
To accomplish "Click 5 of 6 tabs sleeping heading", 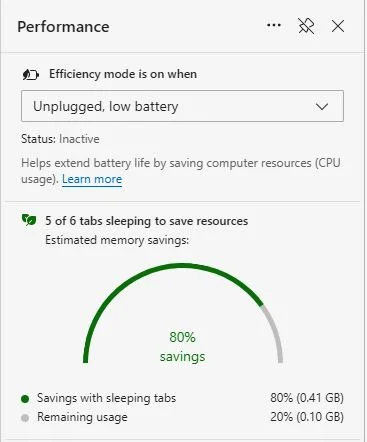I will pos(147,221).
